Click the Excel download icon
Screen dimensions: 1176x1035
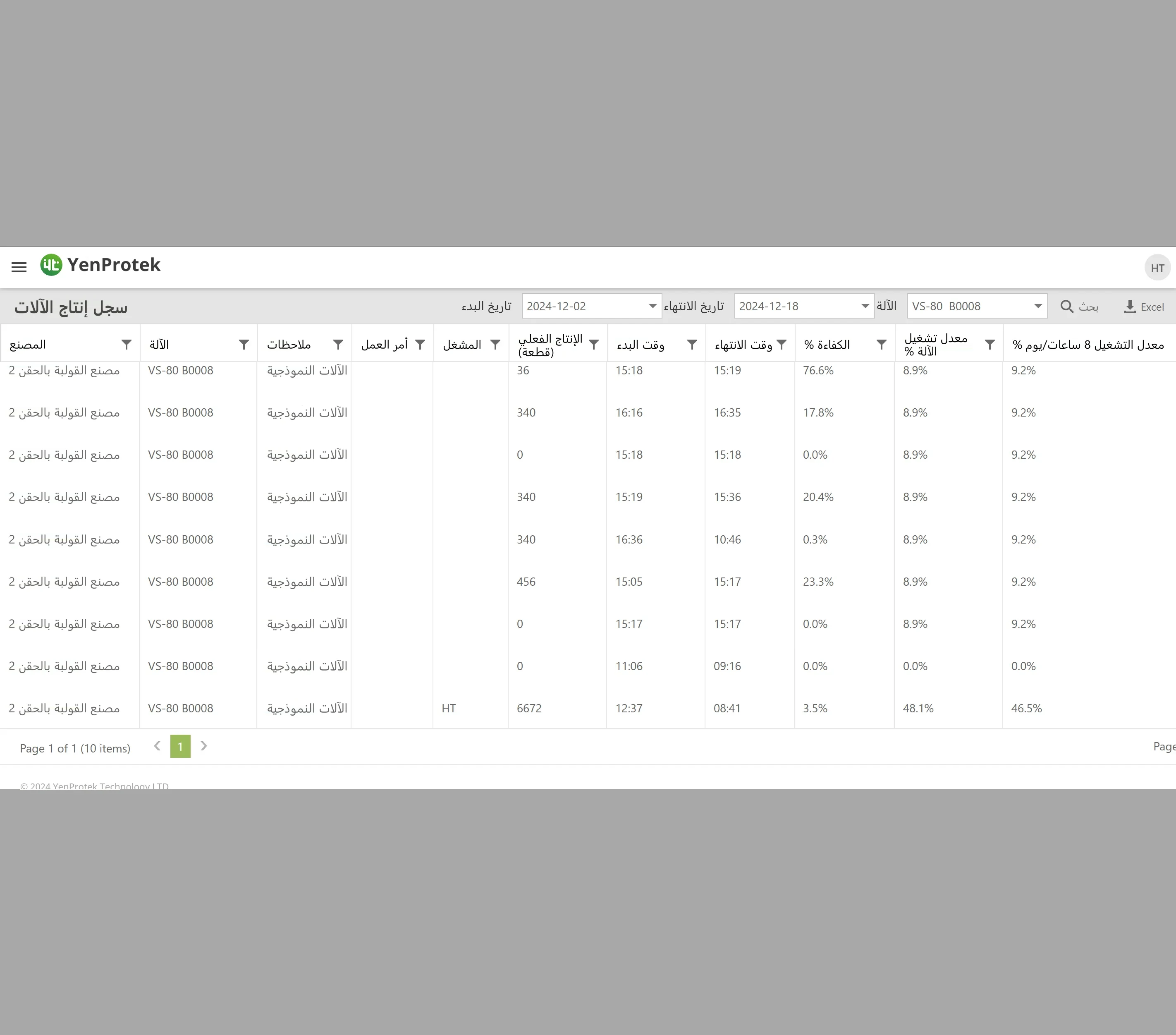click(x=1129, y=307)
